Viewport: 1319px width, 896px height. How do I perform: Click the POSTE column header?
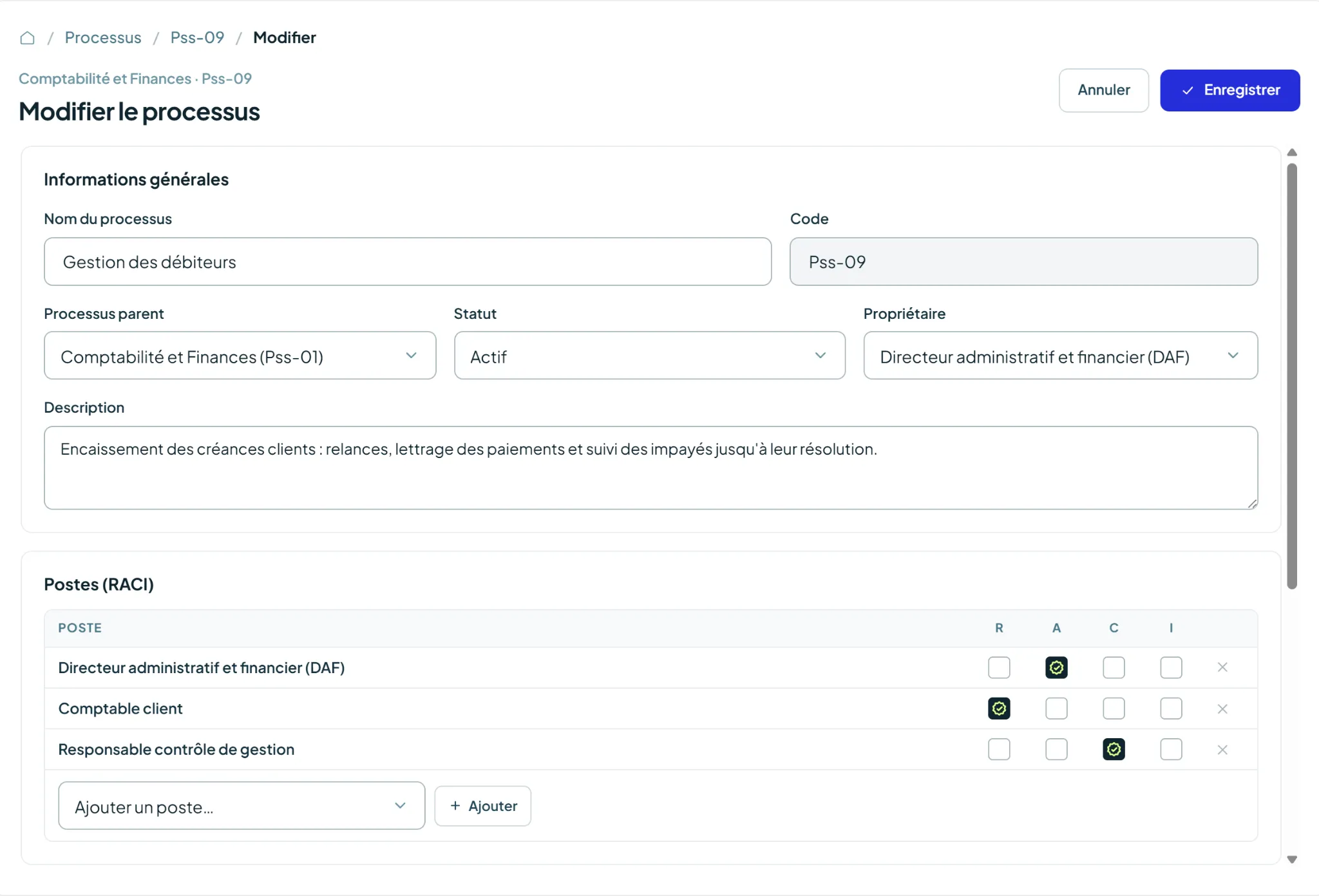point(80,628)
